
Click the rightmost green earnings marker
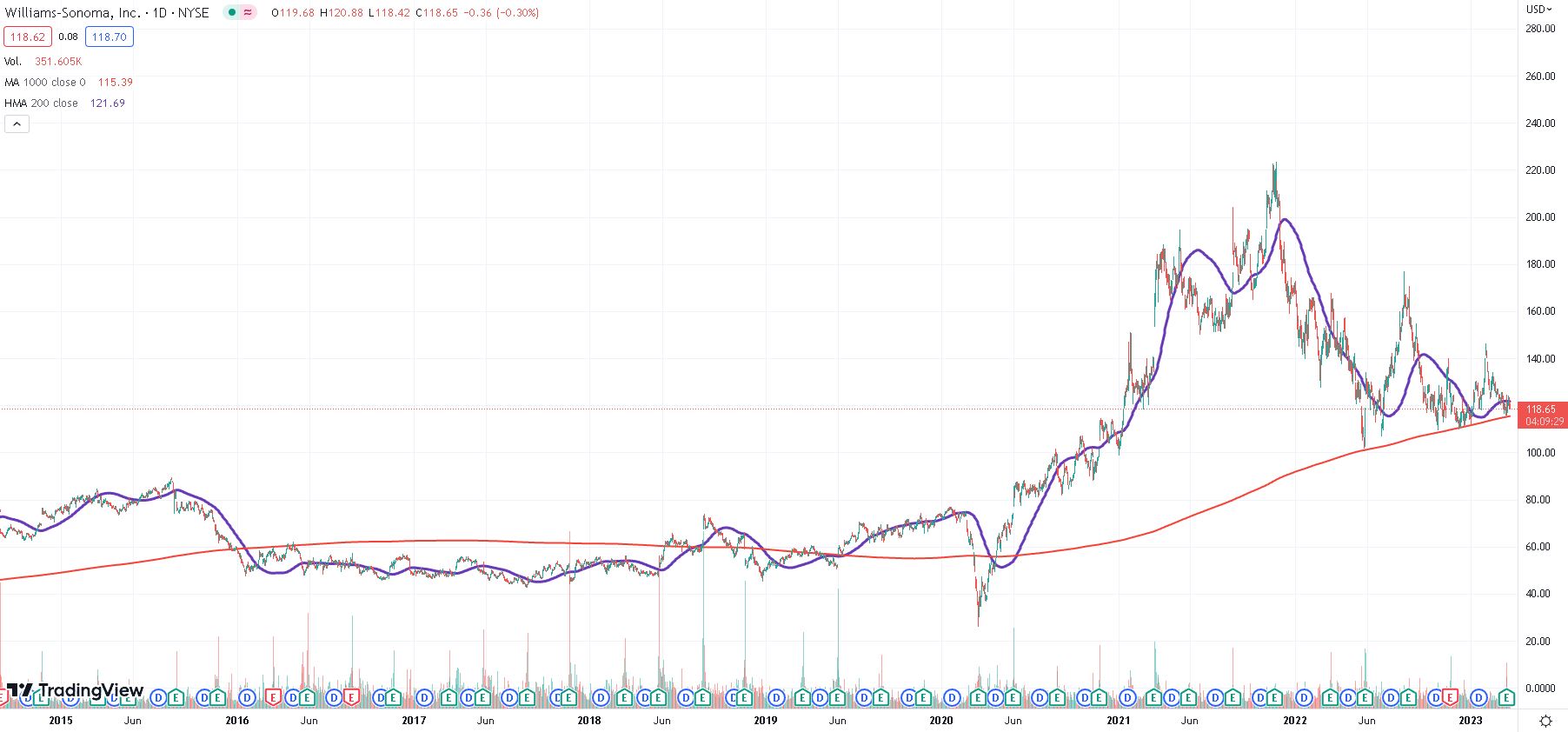pyautogui.click(x=1506, y=697)
